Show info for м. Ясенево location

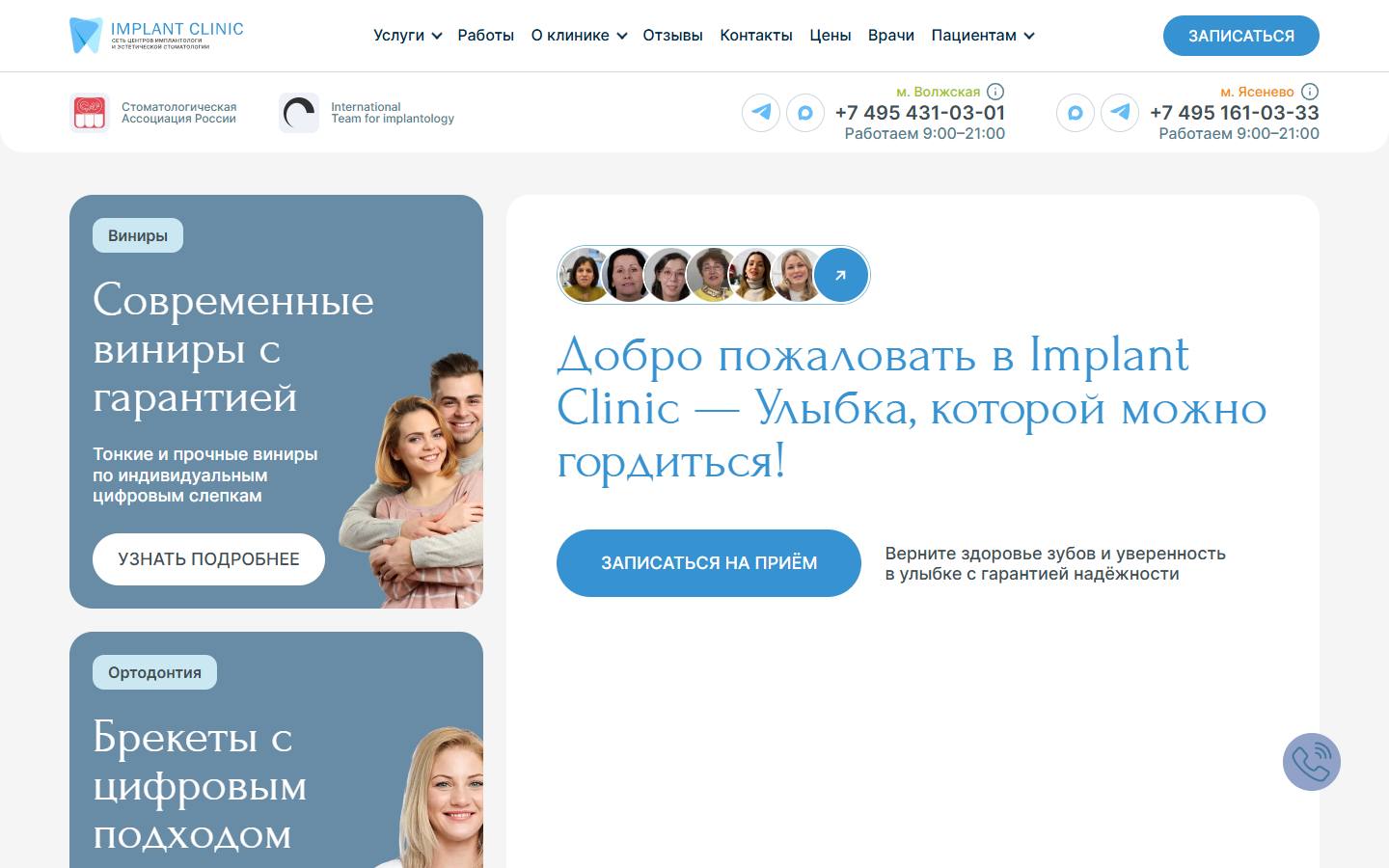coord(1309,92)
